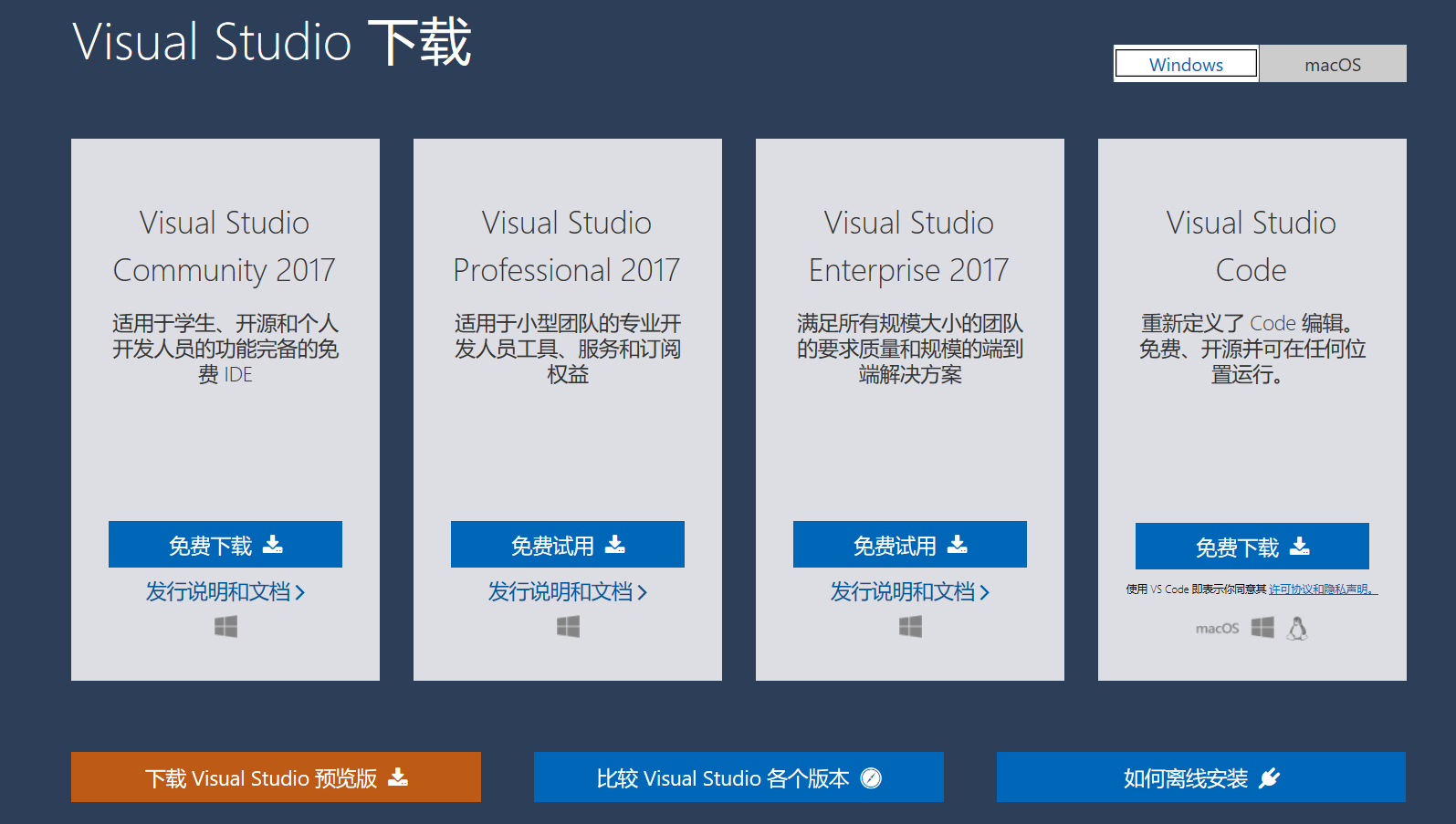1456x824 pixels.
Task: Click the VS Code description '重新定义了 Code 编辑'
Action: pyautogui.click(x=1252, y=349)
